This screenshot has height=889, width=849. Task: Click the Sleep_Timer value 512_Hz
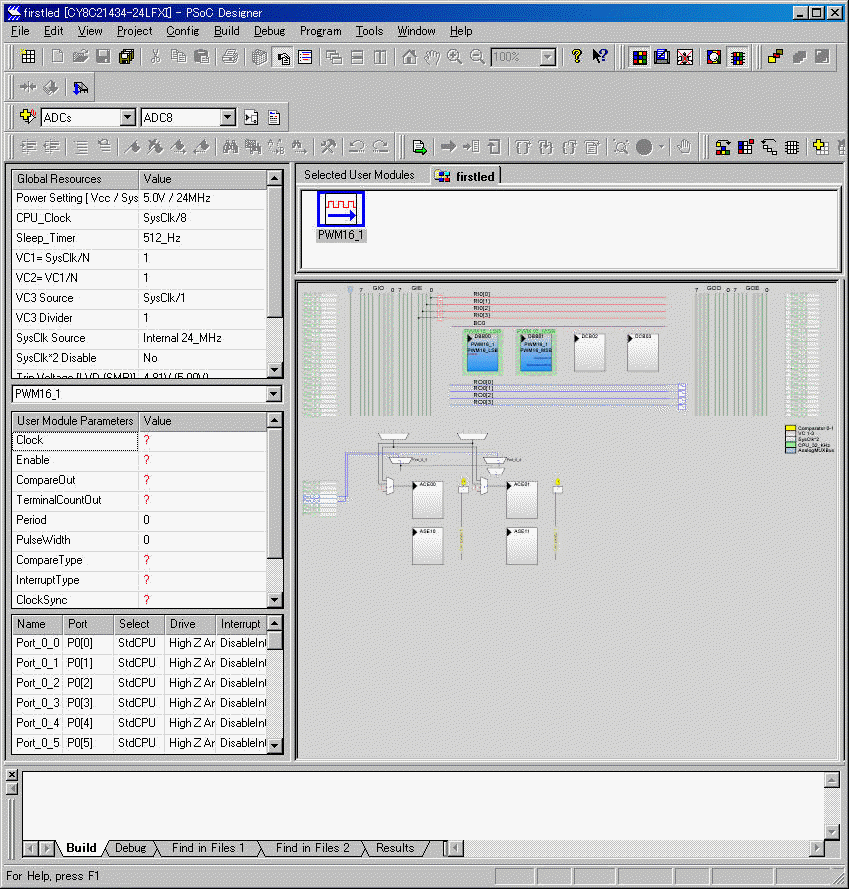(202, 238)
